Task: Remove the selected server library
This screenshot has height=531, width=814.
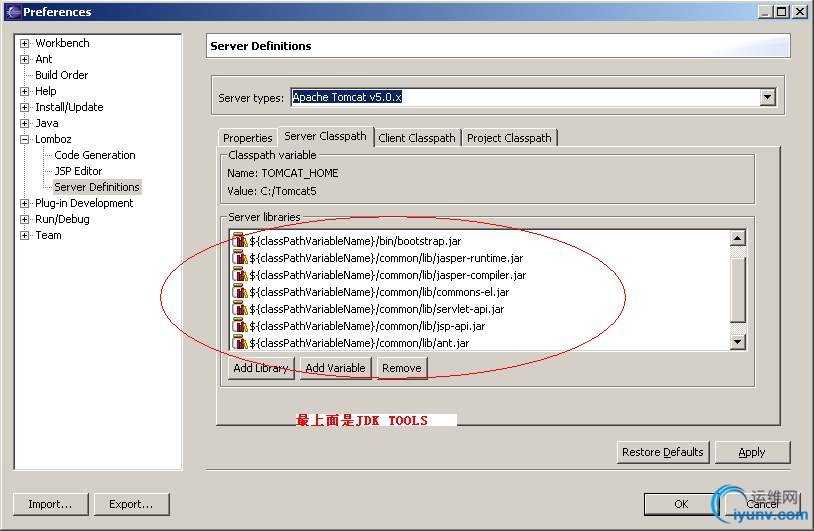Action: click(x=402, y=368)
